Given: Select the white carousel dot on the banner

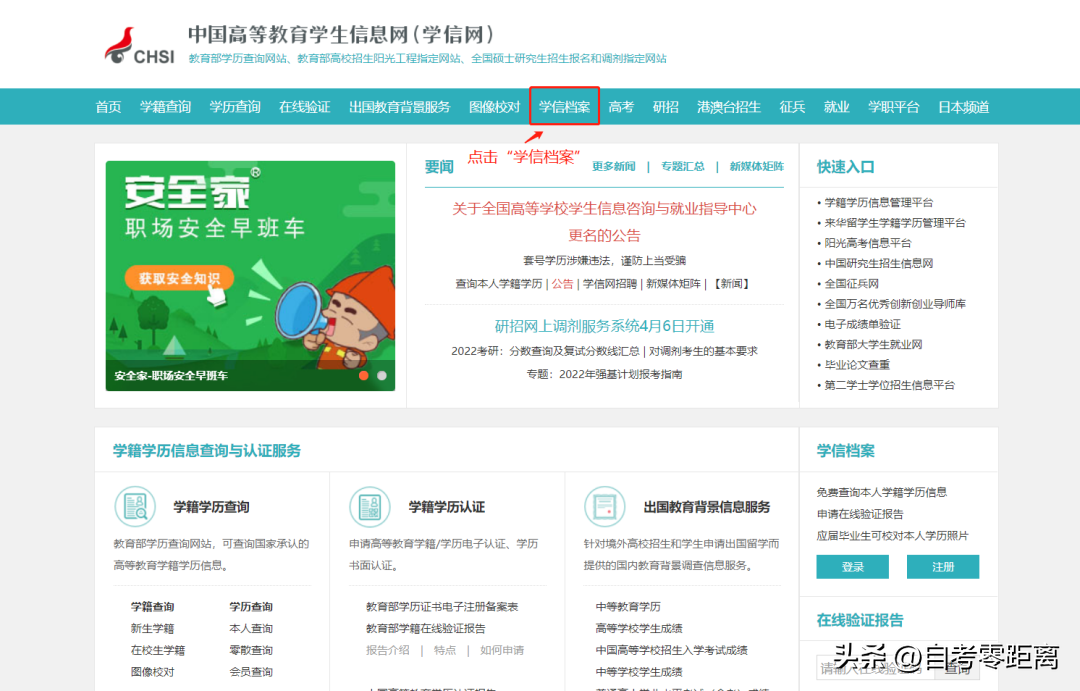Looking at the screenshot, I should point(382,375).
